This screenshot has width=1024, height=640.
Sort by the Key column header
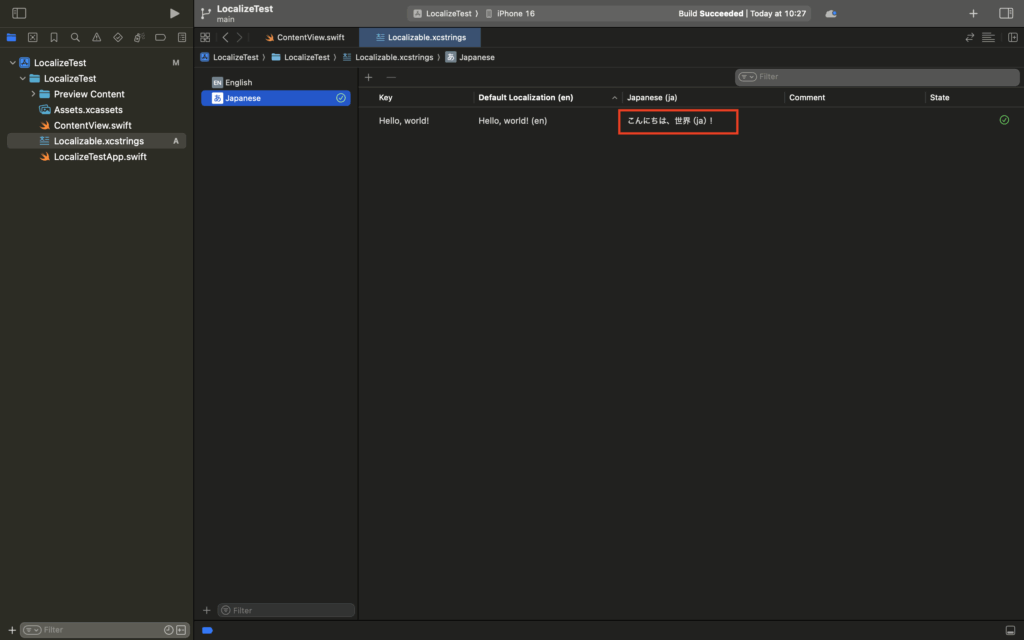point(385,97)
